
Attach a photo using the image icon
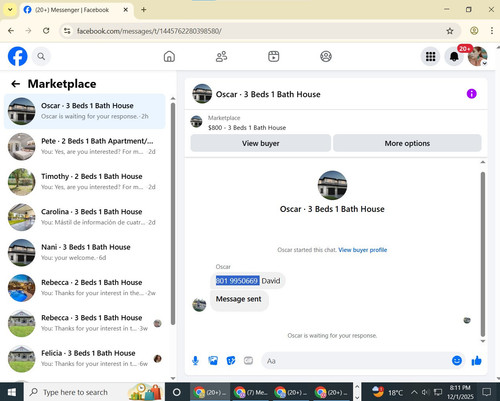213,361
